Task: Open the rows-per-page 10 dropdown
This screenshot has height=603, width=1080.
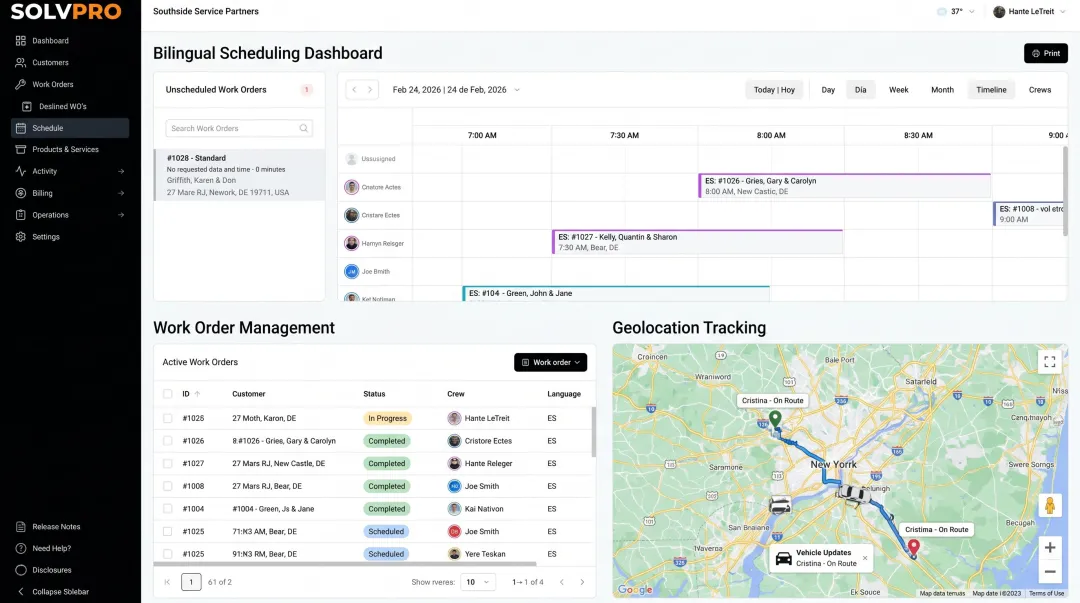Action: click(477, 582)
